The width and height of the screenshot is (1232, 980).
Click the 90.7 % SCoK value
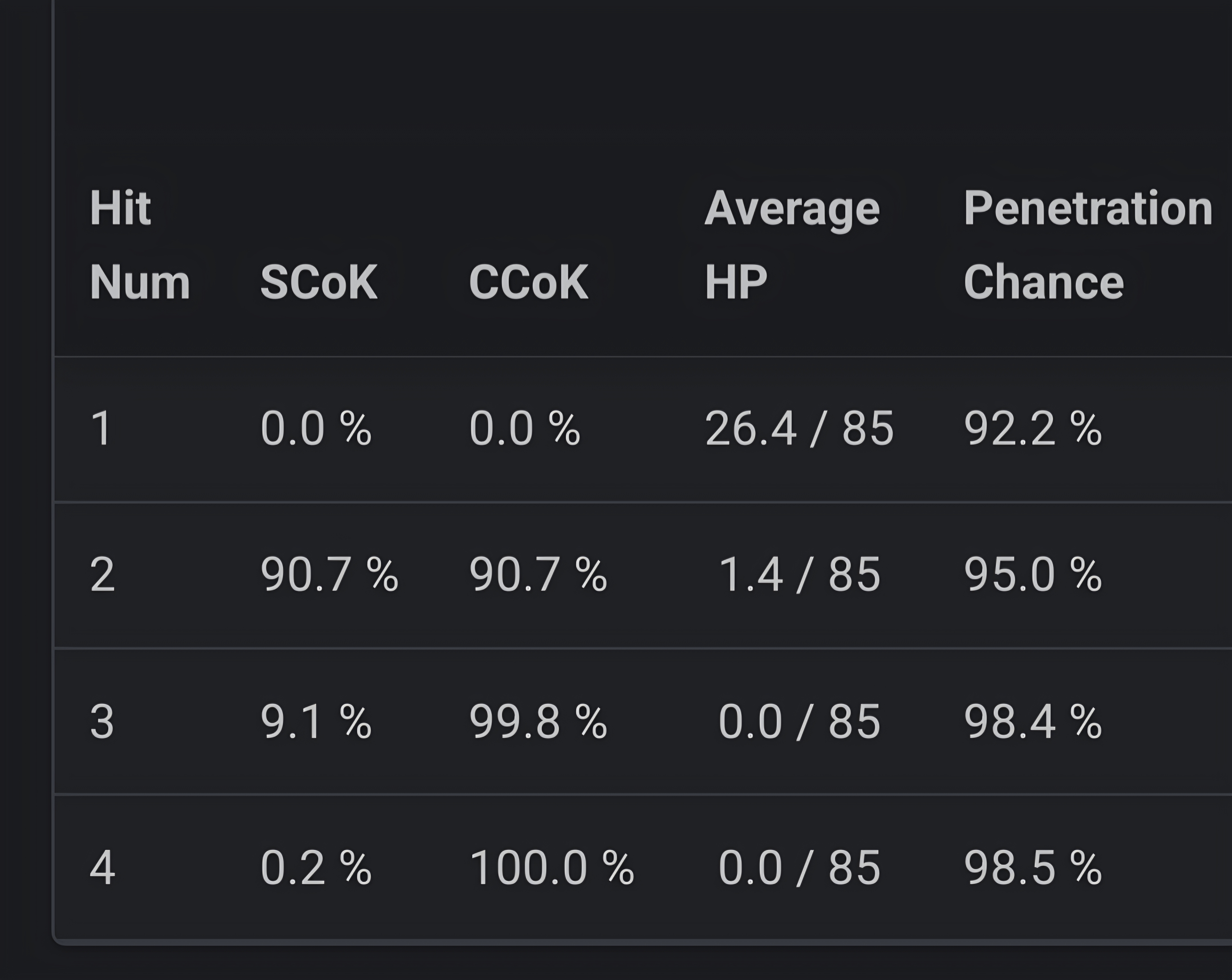tap(329, 574)
